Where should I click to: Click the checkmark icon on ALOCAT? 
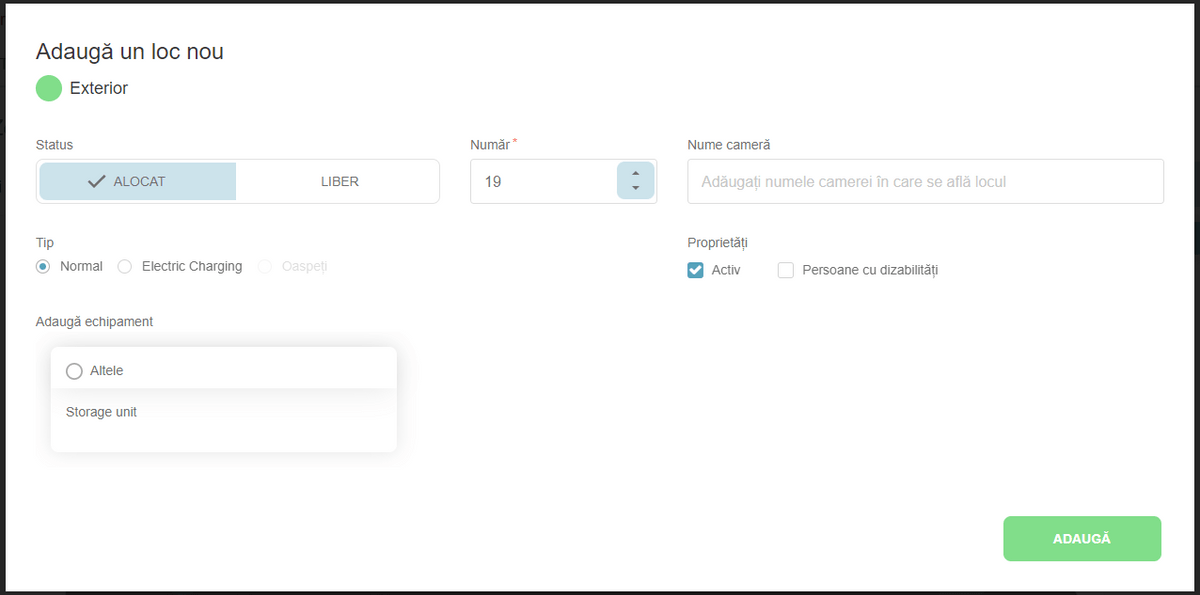(97, 182)
